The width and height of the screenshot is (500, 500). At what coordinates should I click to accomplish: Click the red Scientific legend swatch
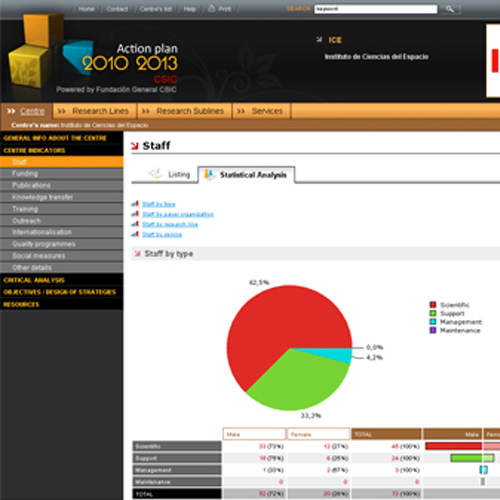coord(433,305)
